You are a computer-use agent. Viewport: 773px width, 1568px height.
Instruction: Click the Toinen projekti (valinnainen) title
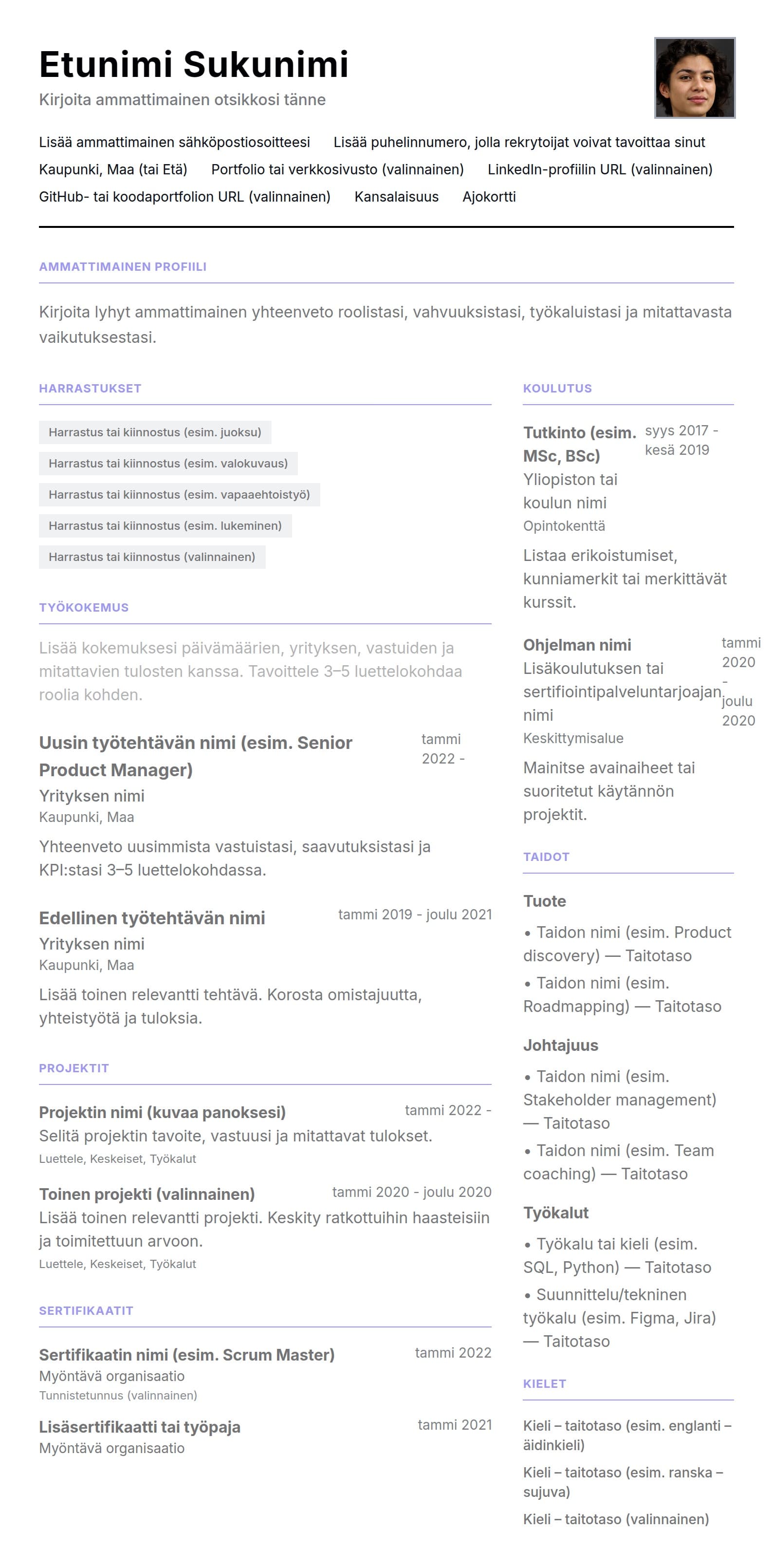click(147, 1194)
